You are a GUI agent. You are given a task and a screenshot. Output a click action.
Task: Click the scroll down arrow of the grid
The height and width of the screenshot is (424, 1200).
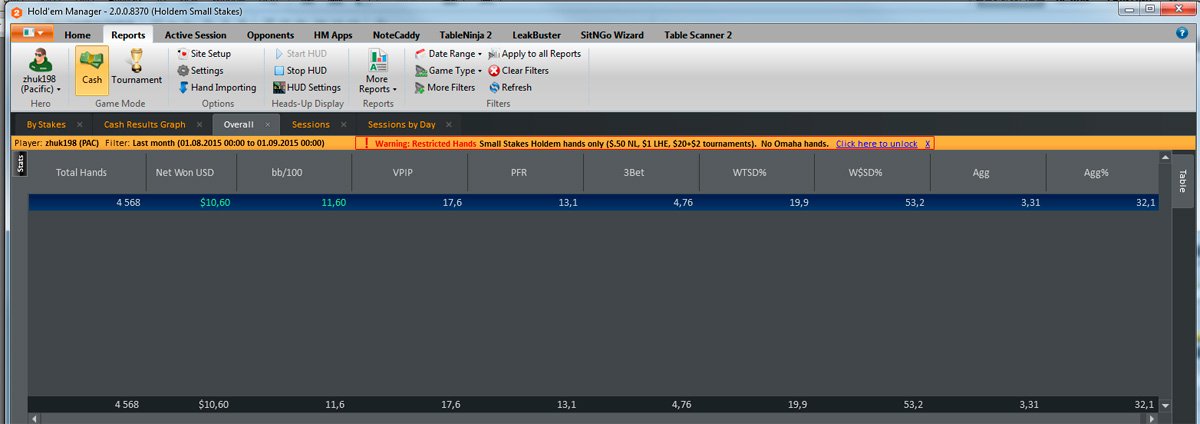[1166, 405]
